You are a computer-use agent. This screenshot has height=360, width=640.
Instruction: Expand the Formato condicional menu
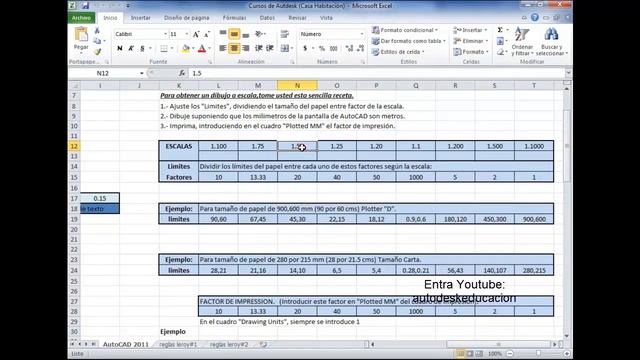click(404, 30)
